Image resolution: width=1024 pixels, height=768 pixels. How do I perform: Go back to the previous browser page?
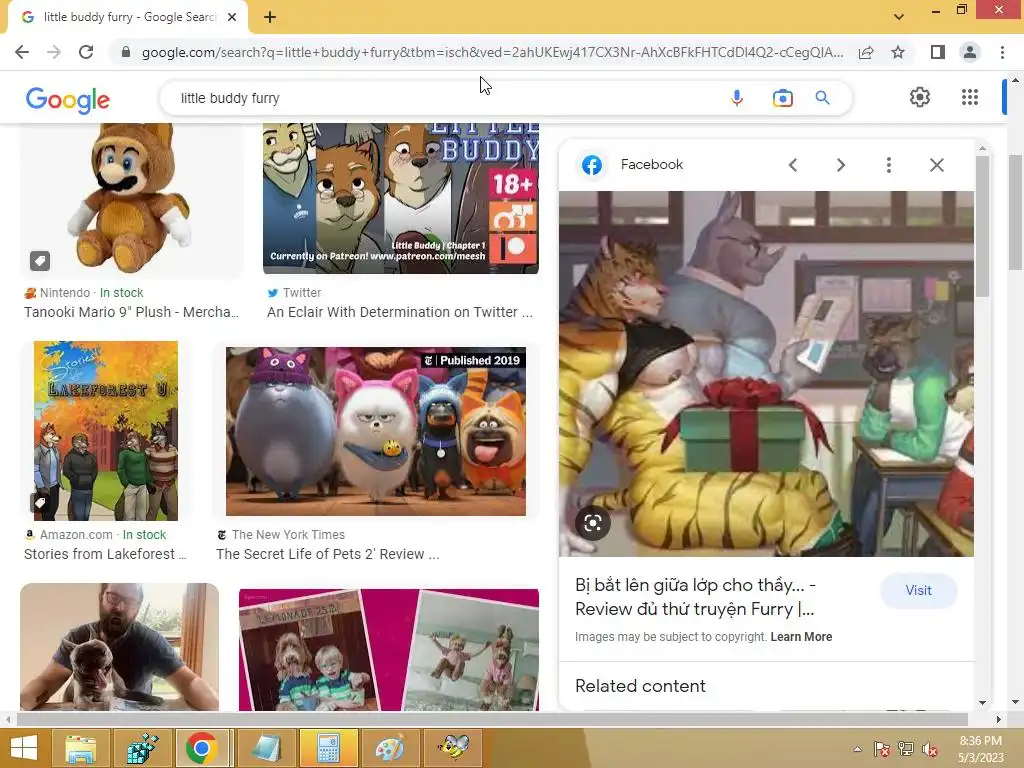22,52
